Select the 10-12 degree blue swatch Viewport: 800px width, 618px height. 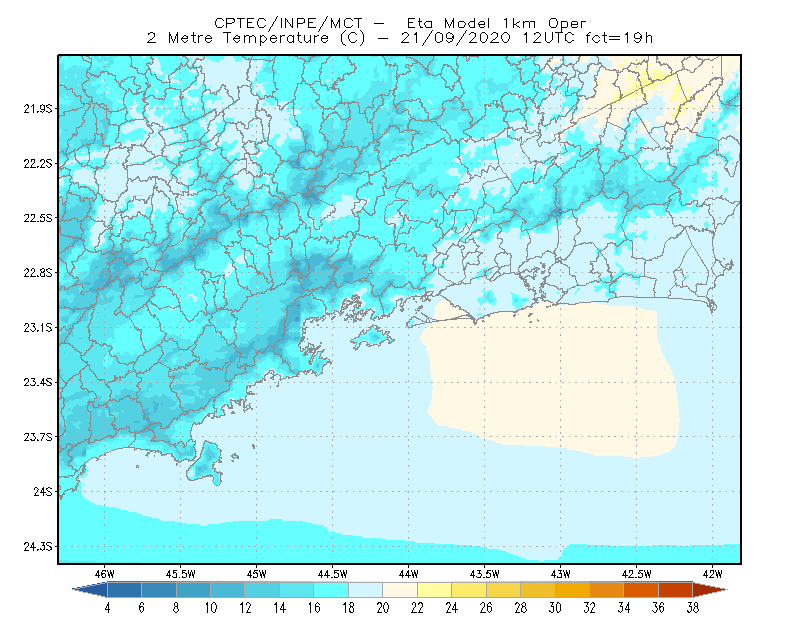pos(228,590)
